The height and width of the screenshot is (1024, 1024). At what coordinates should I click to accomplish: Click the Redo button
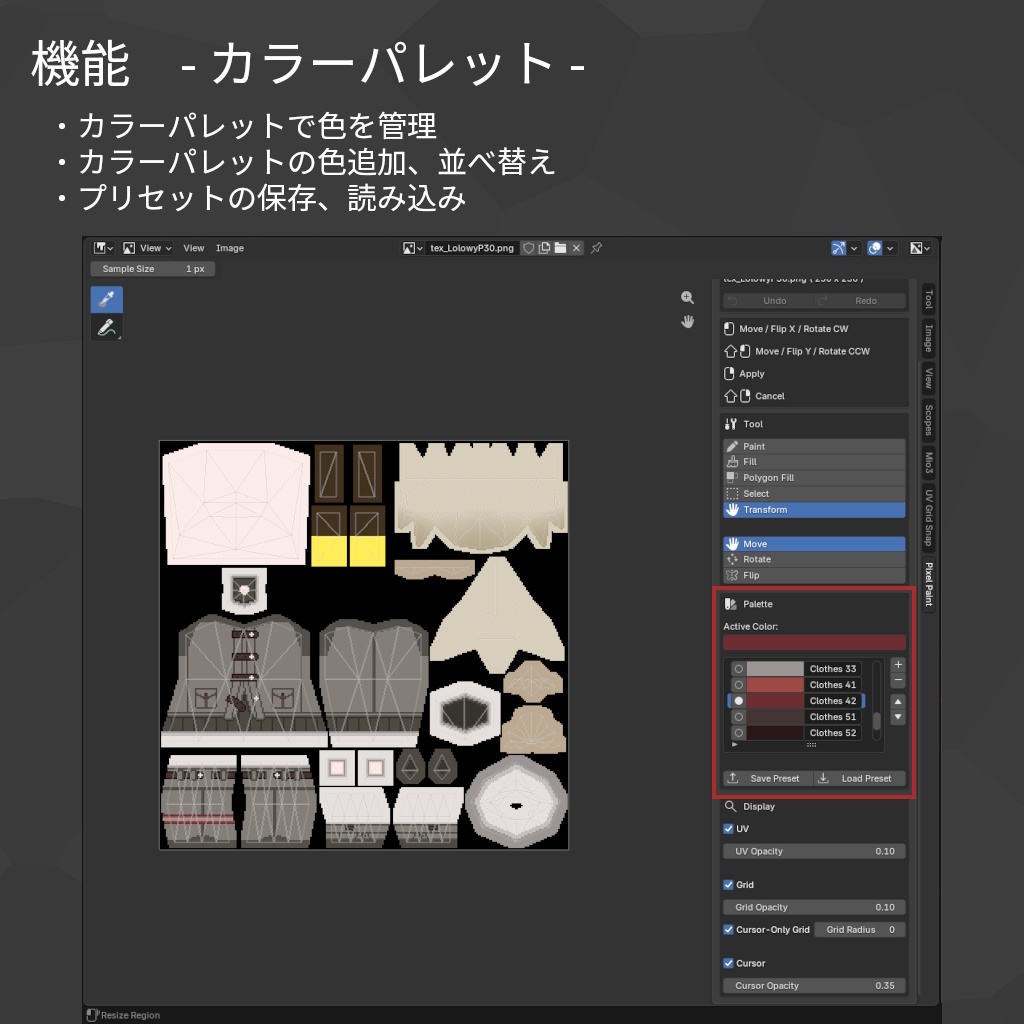coord(860,301)
